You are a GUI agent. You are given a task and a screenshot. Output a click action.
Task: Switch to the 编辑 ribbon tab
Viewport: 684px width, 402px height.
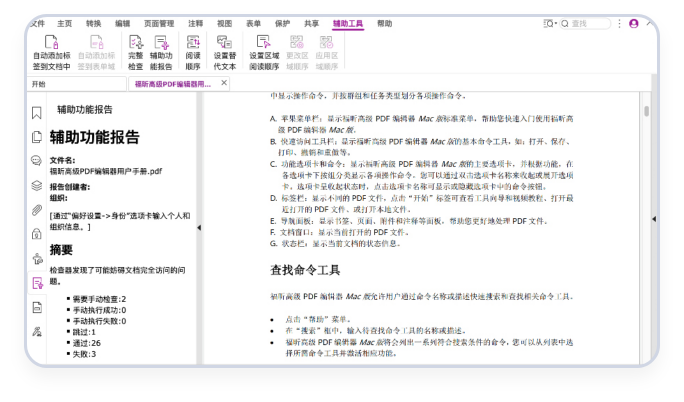pyautogui.click(x=123, y=24)
